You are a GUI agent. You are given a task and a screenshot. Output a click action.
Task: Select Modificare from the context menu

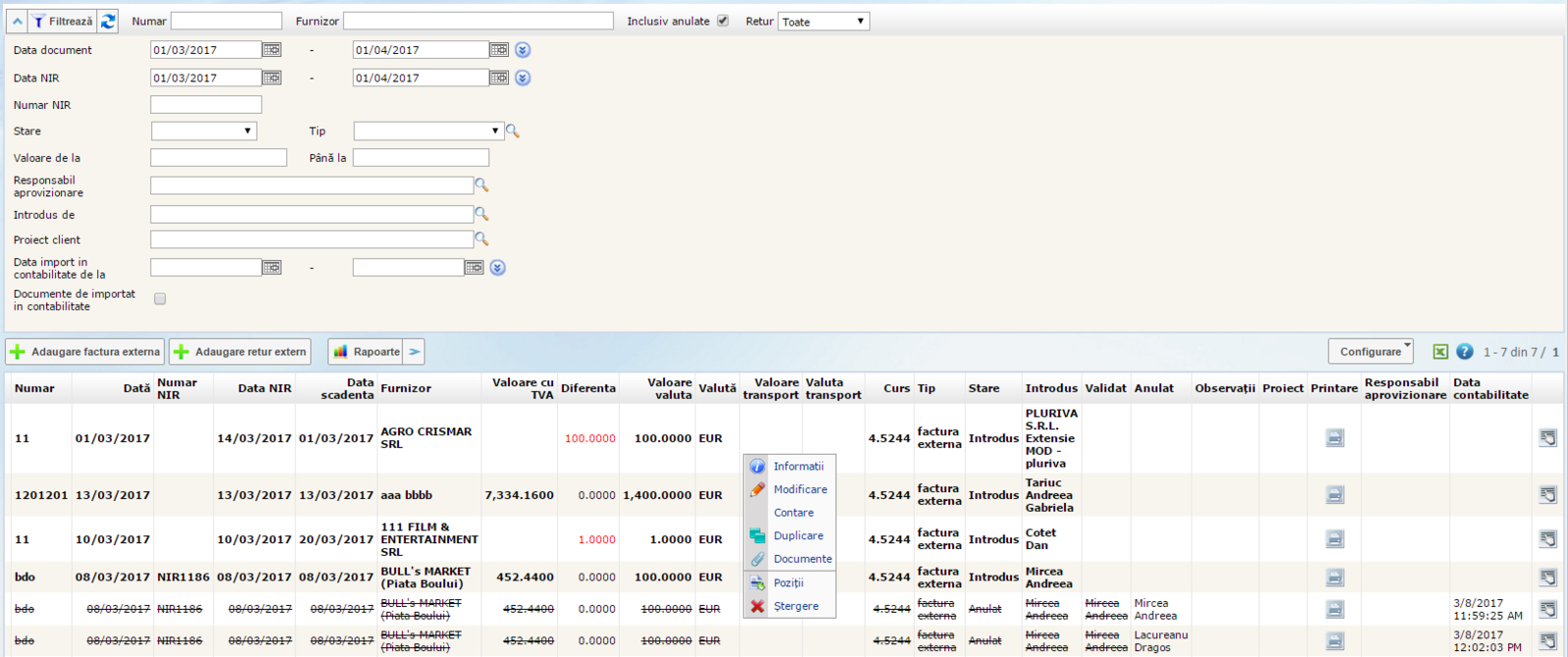pyautogui.click(x=799, y=489)
